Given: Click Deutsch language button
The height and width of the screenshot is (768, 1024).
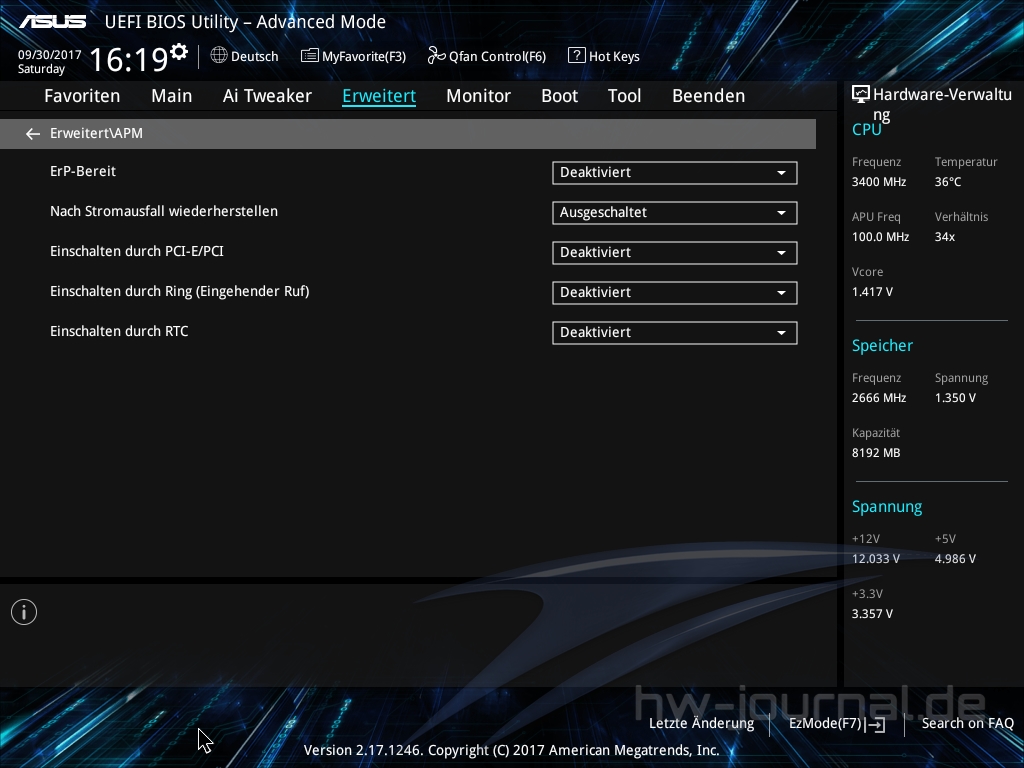Looking at the screenshot, I should (x=254, y=57).
